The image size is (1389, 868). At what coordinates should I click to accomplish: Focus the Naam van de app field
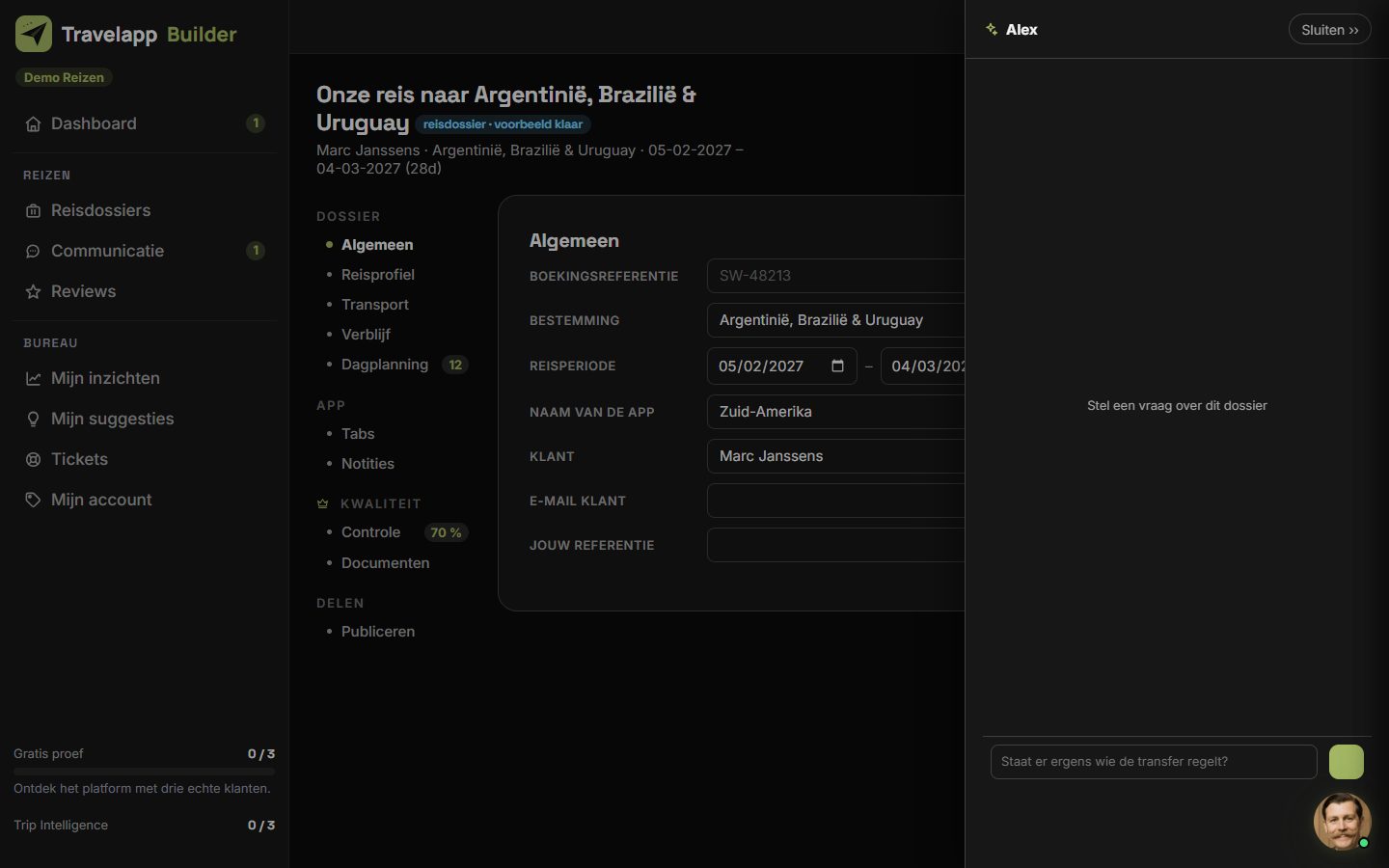pos(835,412)
